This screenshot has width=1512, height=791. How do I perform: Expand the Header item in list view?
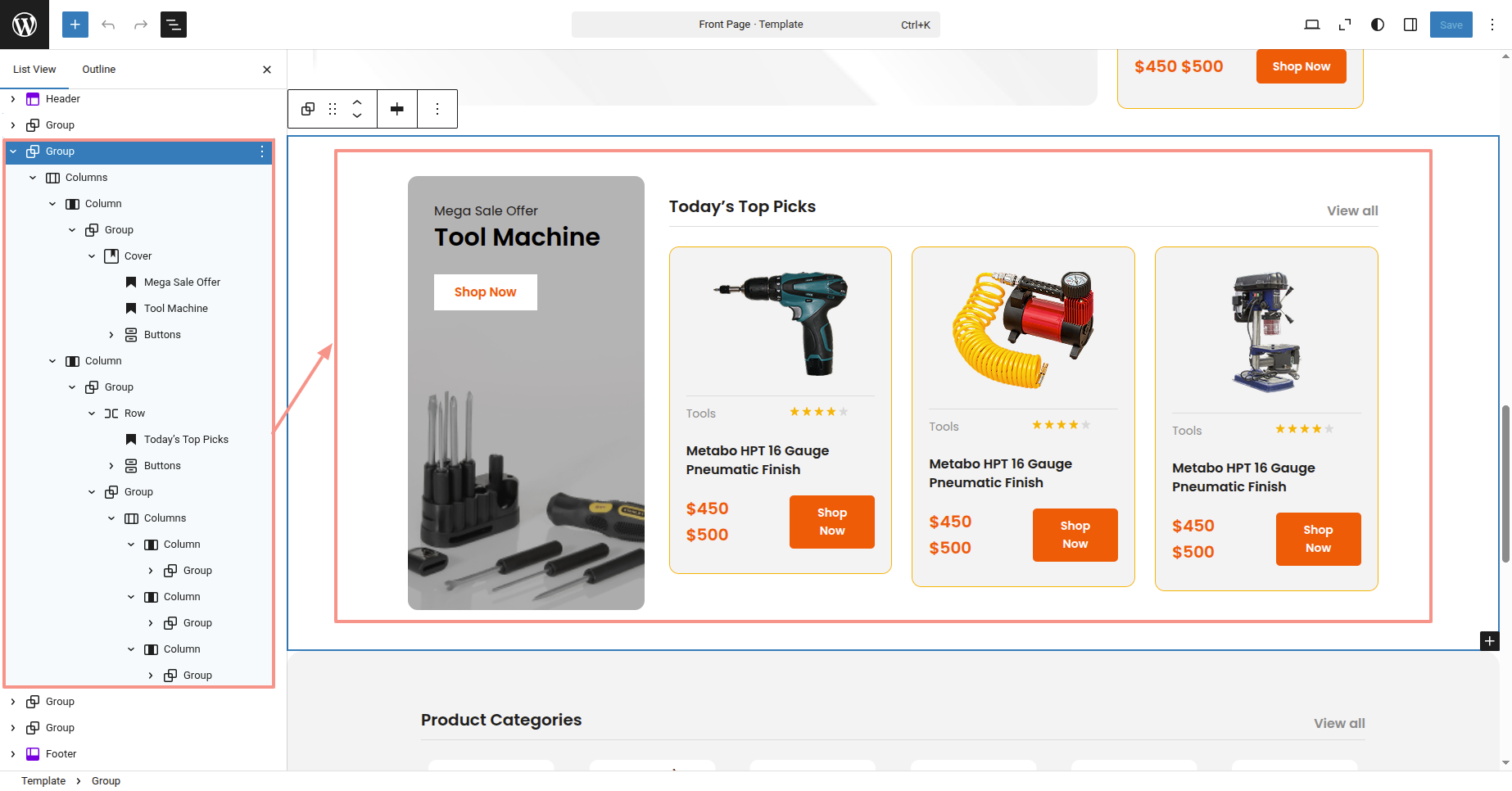(x=13, y=99)
